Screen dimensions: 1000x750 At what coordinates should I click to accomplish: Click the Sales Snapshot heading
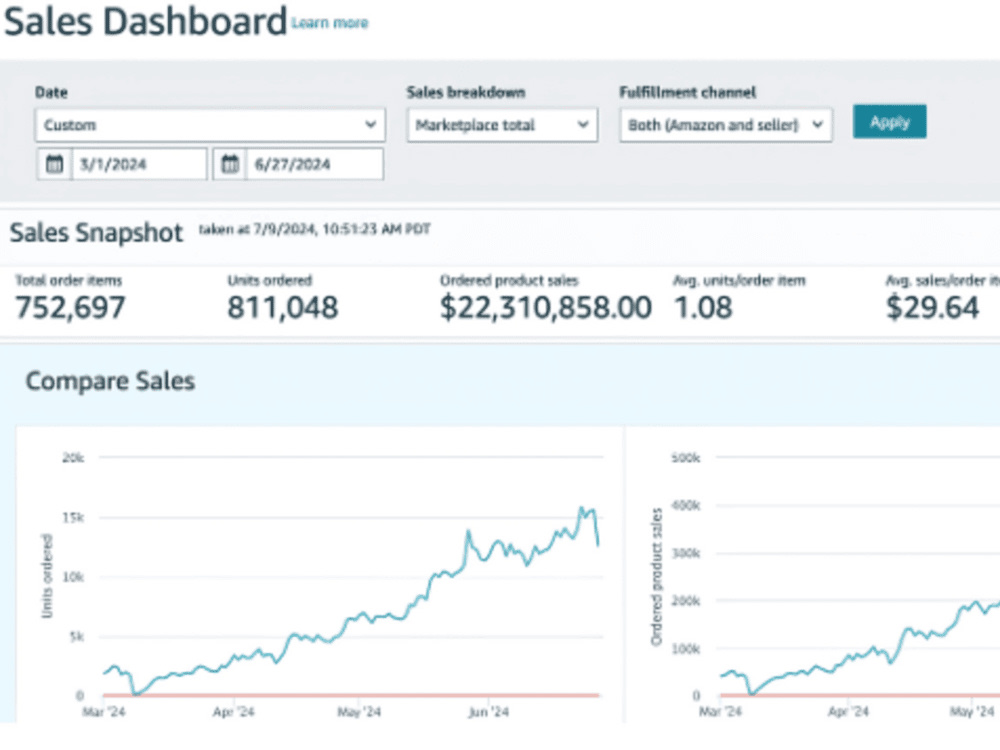pos(96,232)
